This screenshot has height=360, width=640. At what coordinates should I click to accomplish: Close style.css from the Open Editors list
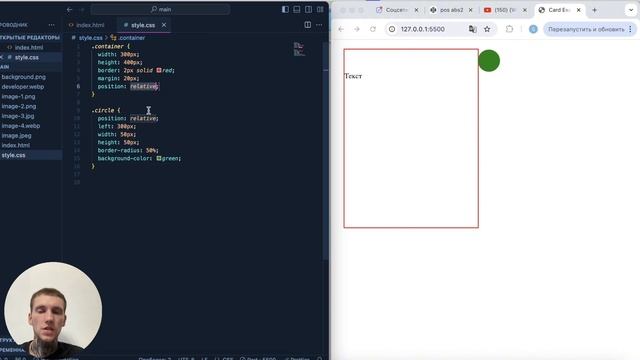(2, 58)
